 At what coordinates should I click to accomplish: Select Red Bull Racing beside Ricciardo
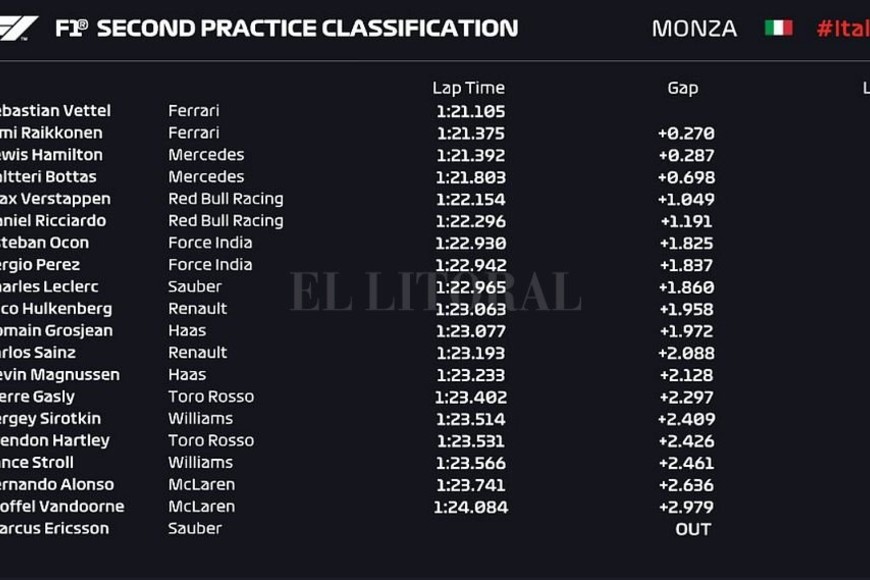click(x=225, y=221)
